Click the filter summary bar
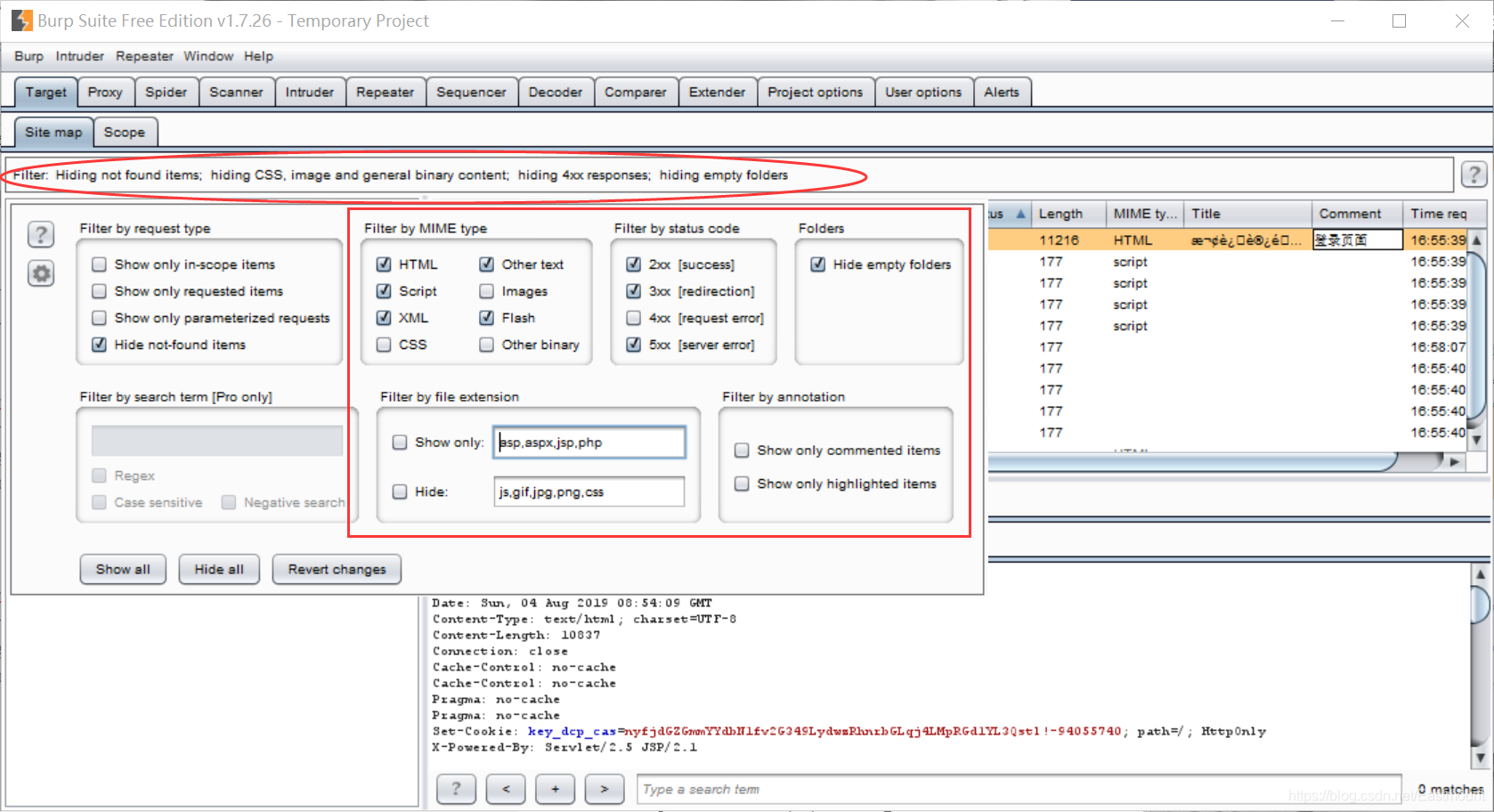 [x=730, y=175]
